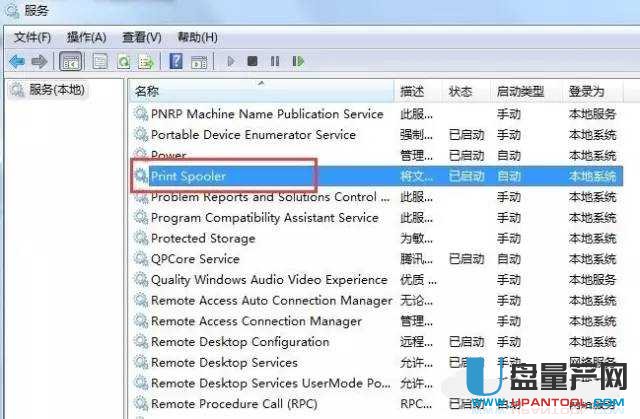Open the 查看(V) menu
This screenshot has width=640, height=419.
point(142,38)
